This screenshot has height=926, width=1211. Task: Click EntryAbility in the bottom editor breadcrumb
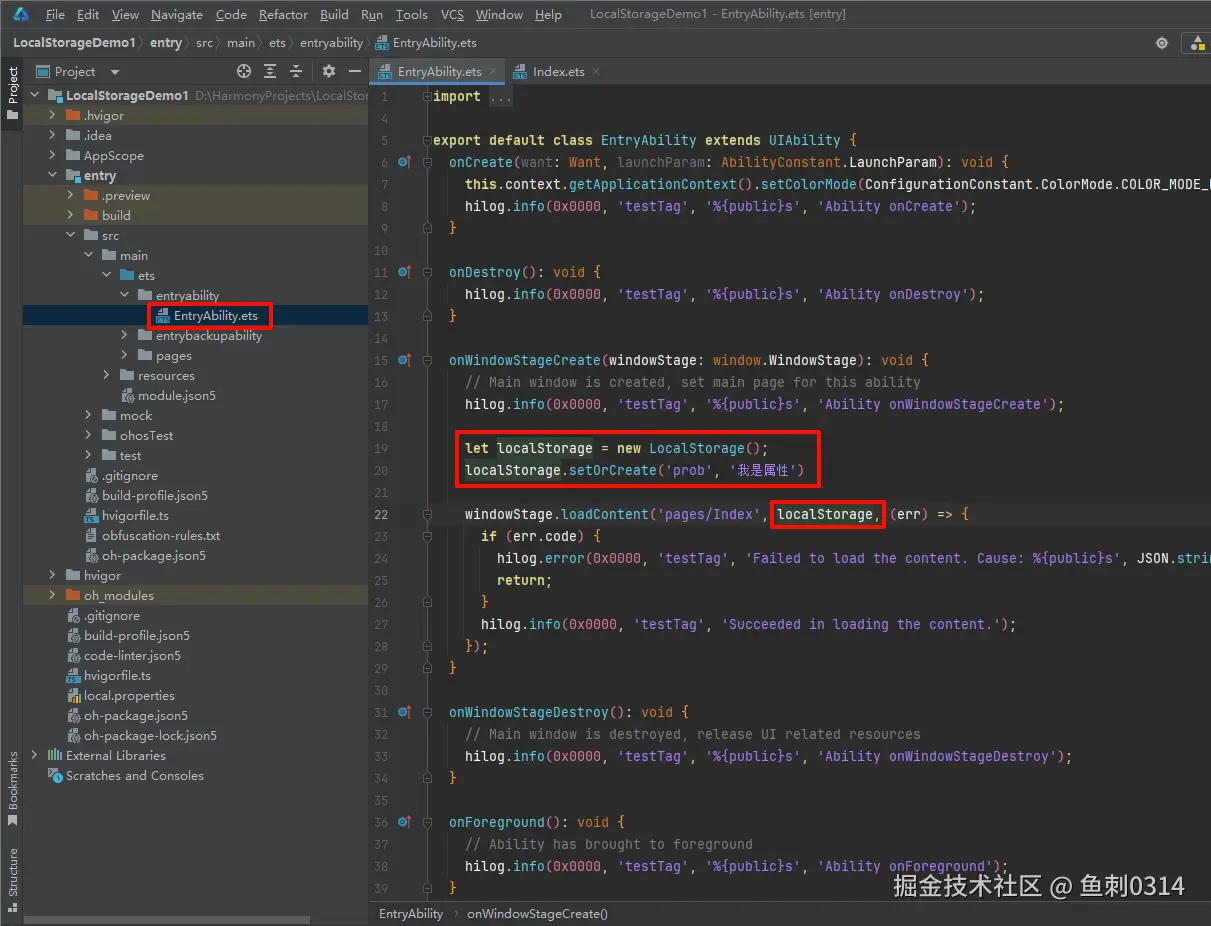click(x=411, y=913)
